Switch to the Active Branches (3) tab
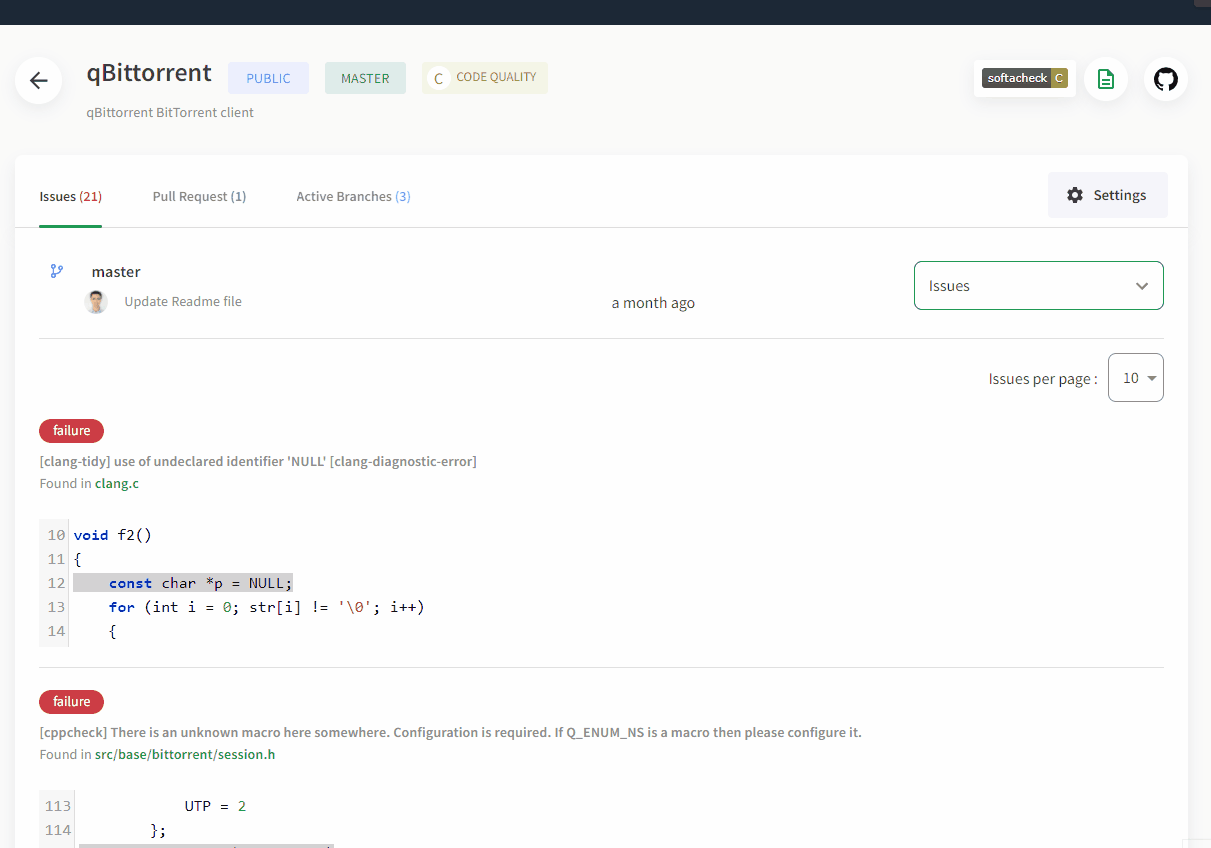 click(353, 196)
